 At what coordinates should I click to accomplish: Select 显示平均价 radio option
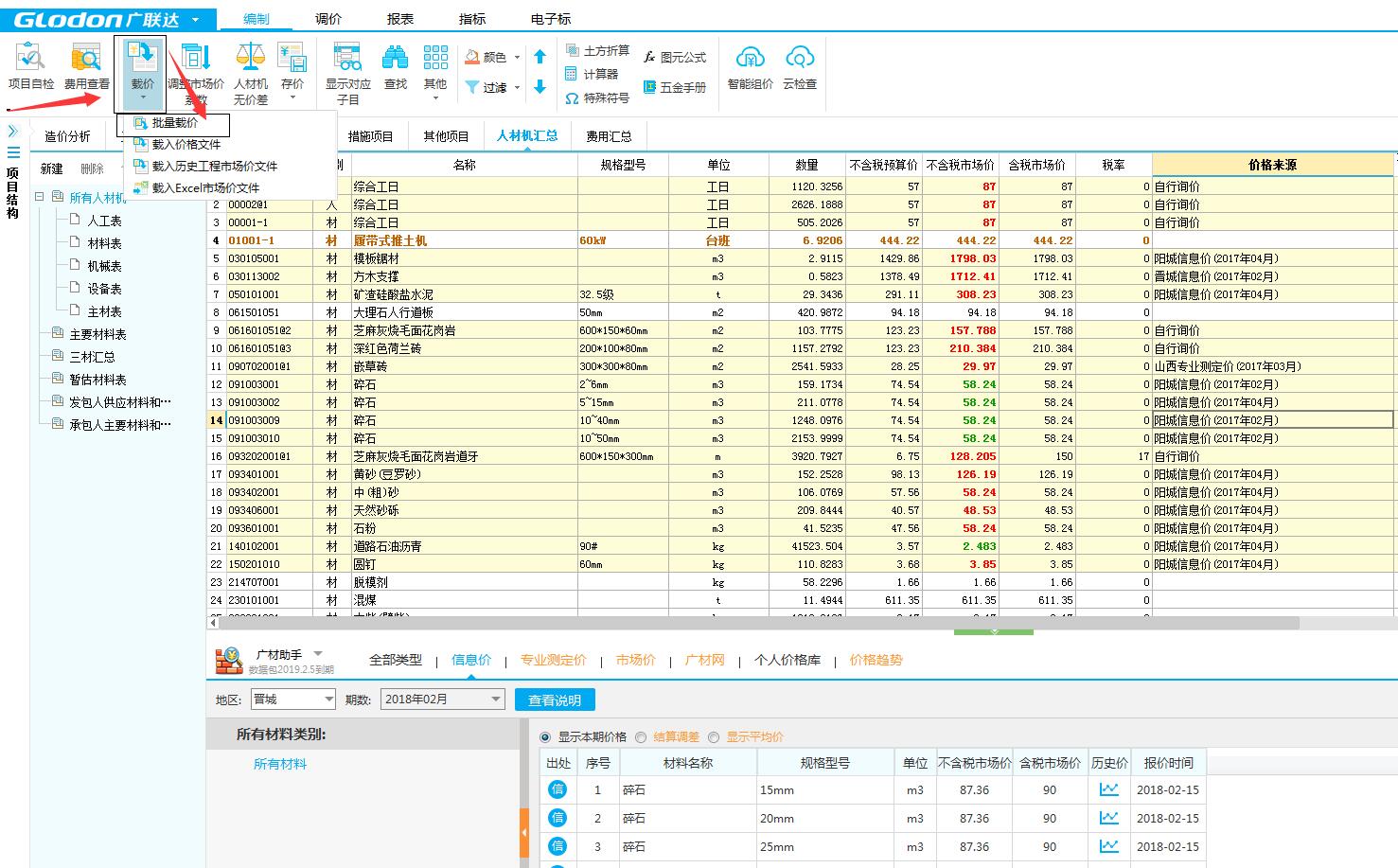coord(714,737)
